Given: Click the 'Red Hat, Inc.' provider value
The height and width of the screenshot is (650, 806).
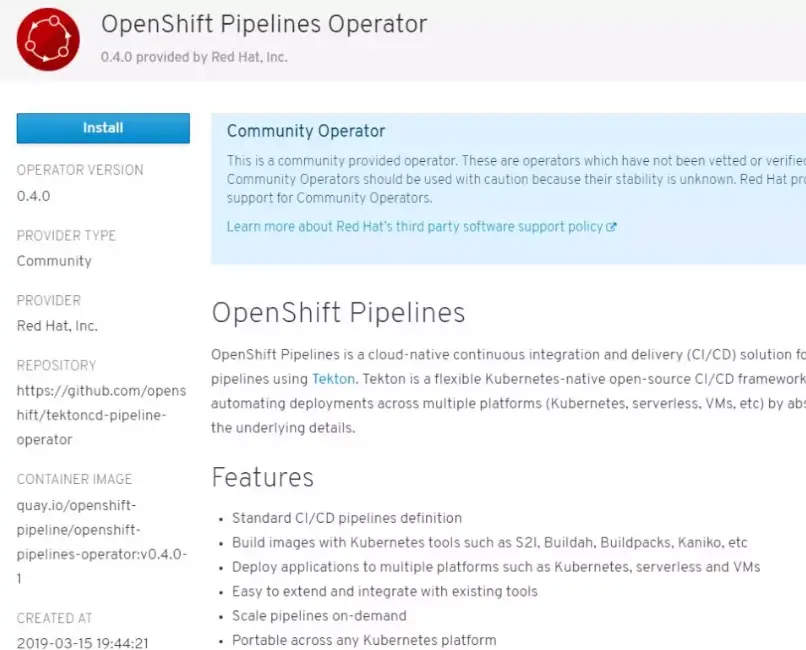Looking at the screenshot, I should tap(57, 326).
